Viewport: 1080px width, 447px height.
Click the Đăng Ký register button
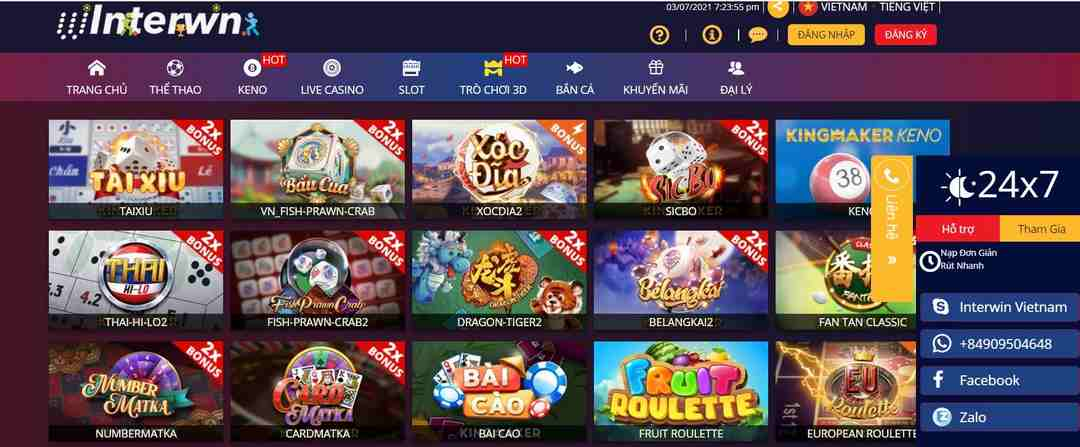[906, 34]
